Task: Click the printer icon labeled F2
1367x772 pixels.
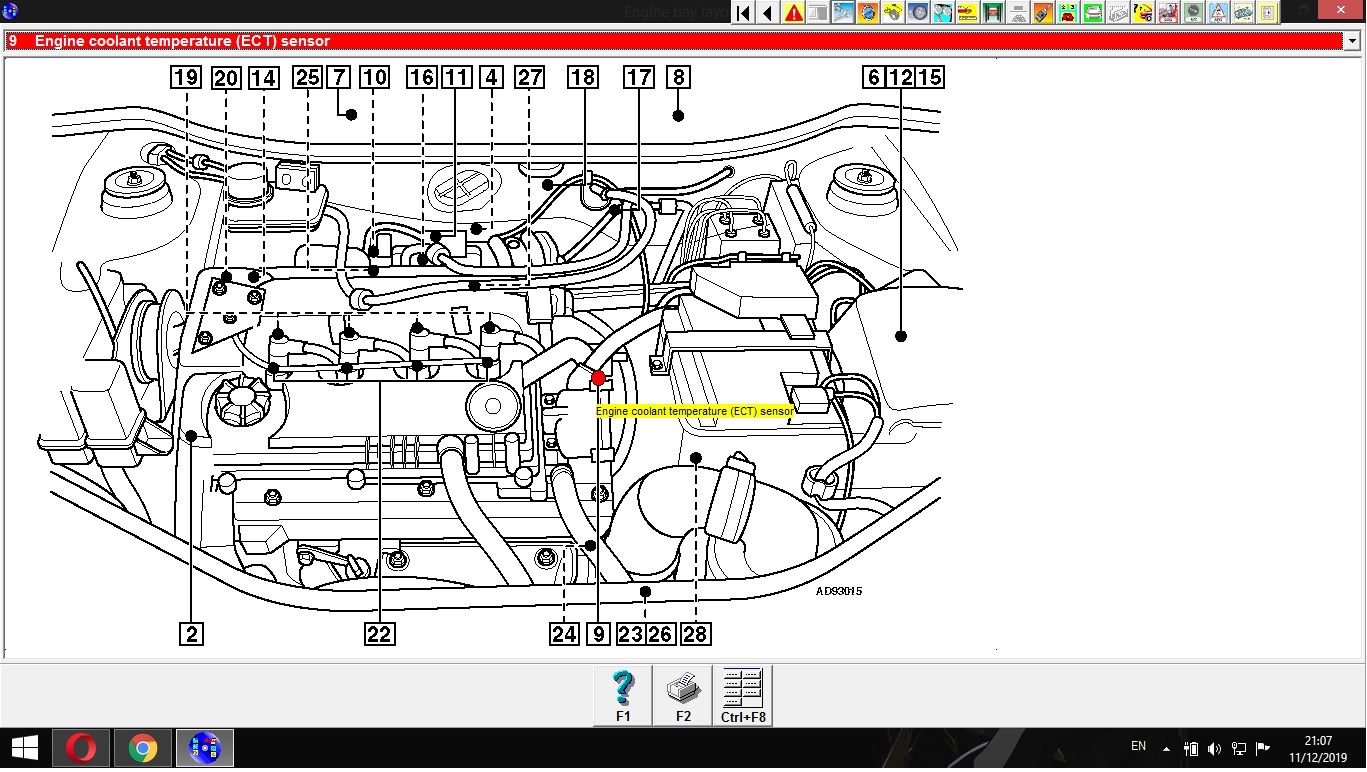Action: [683, 695]
